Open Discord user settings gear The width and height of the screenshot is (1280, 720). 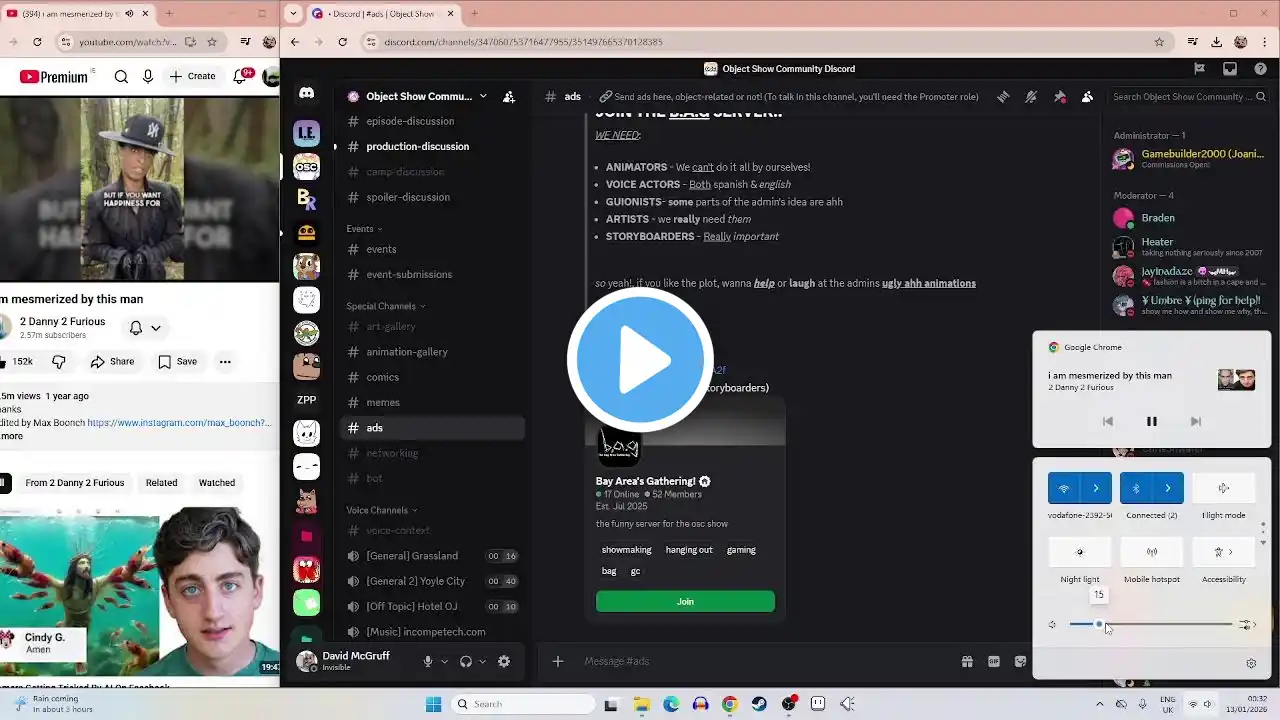tap(504, 661)
